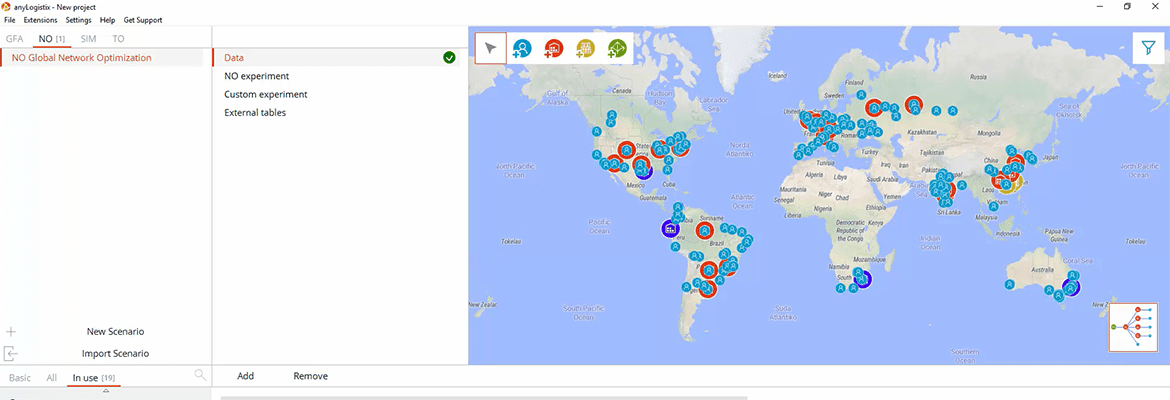Select External tables item
This screenshot has width=1170, height=400.
[x=255, y=113]
